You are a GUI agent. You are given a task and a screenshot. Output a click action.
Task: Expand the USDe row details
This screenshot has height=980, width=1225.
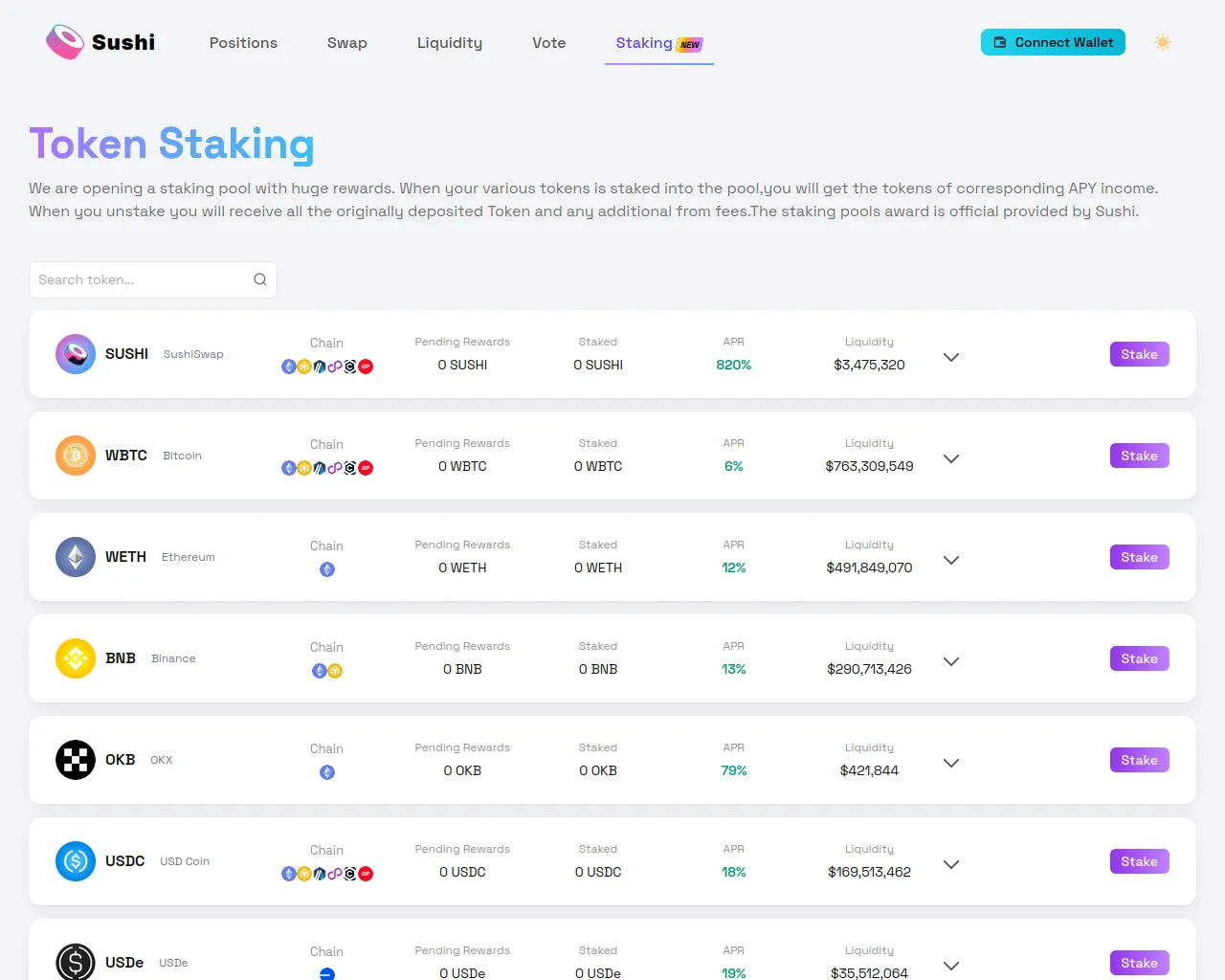pos(951,966)
